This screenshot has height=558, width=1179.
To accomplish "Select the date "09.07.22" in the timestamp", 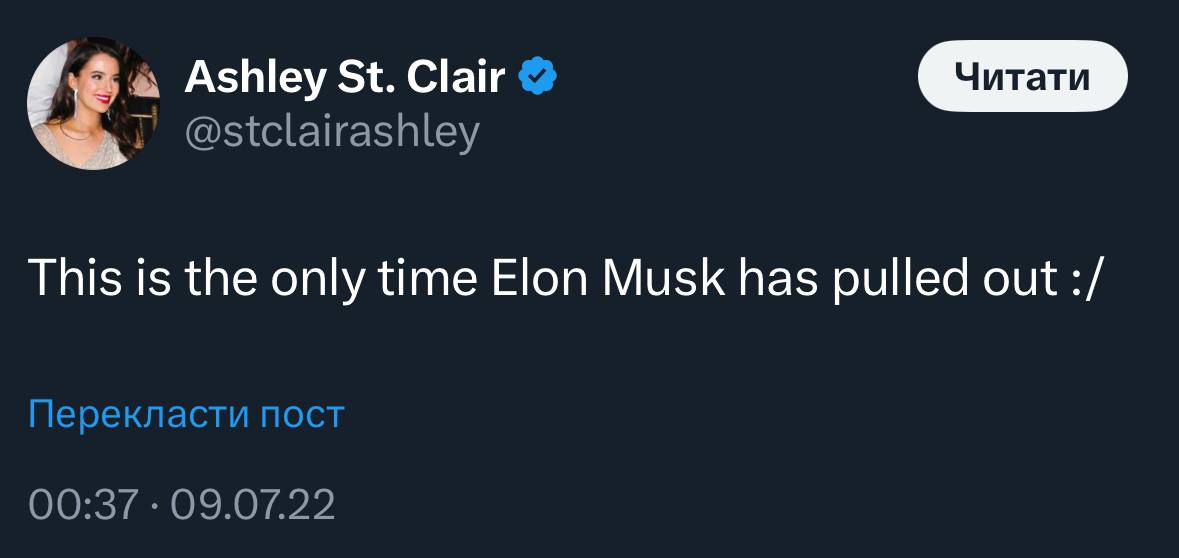I will [x=253, y=504].
